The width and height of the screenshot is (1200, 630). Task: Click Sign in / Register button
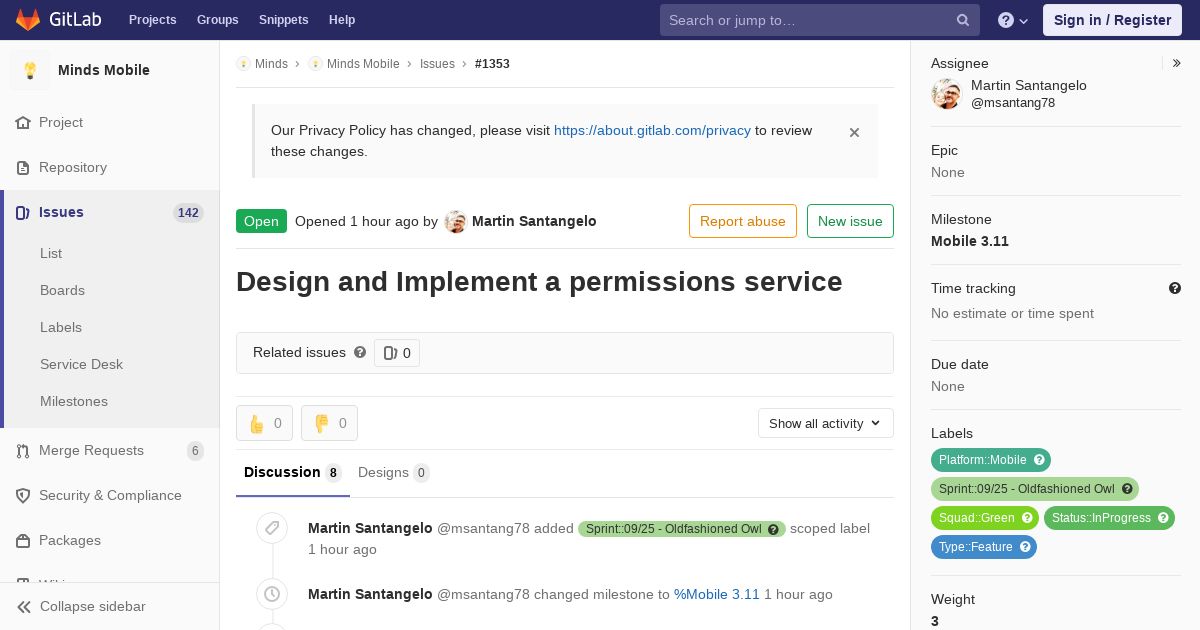(x=1112, y=20)
